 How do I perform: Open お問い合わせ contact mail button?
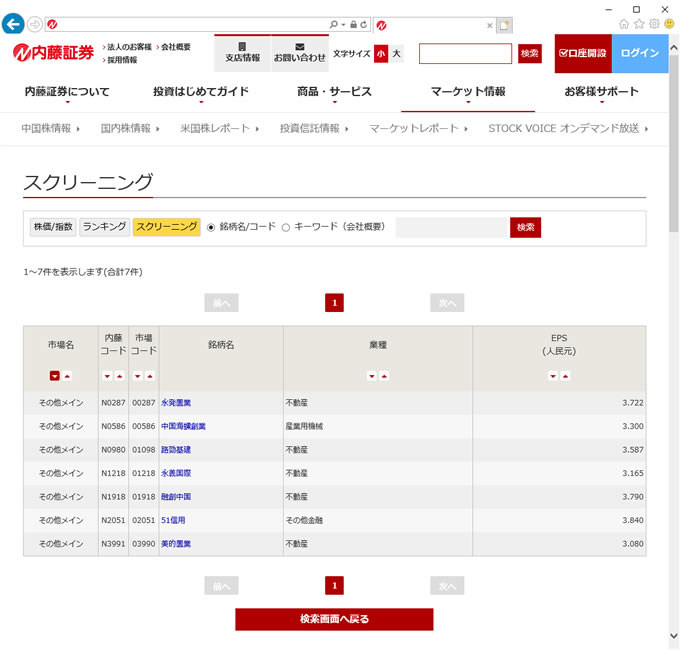coord(300,53)
